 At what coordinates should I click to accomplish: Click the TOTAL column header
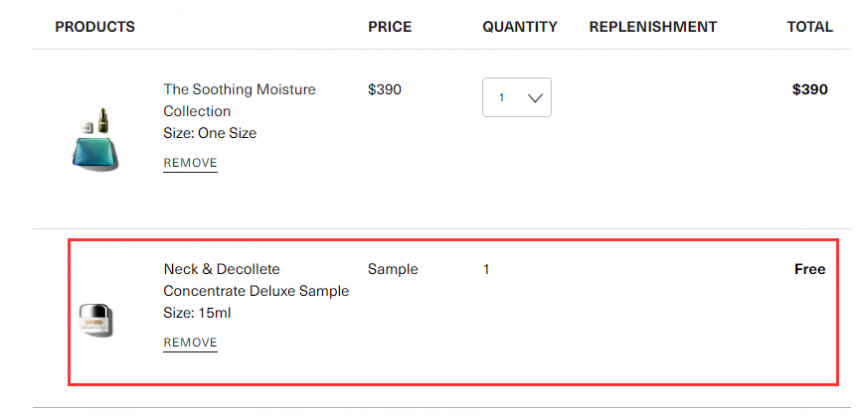pos(810,26)
